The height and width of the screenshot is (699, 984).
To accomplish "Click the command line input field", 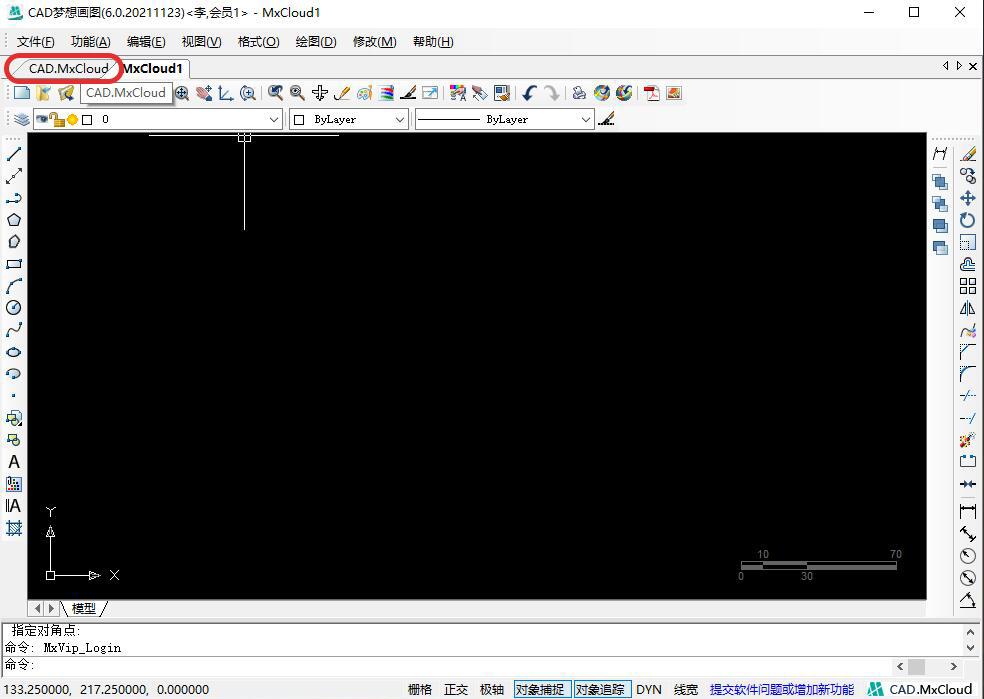I will click(450, 665).
